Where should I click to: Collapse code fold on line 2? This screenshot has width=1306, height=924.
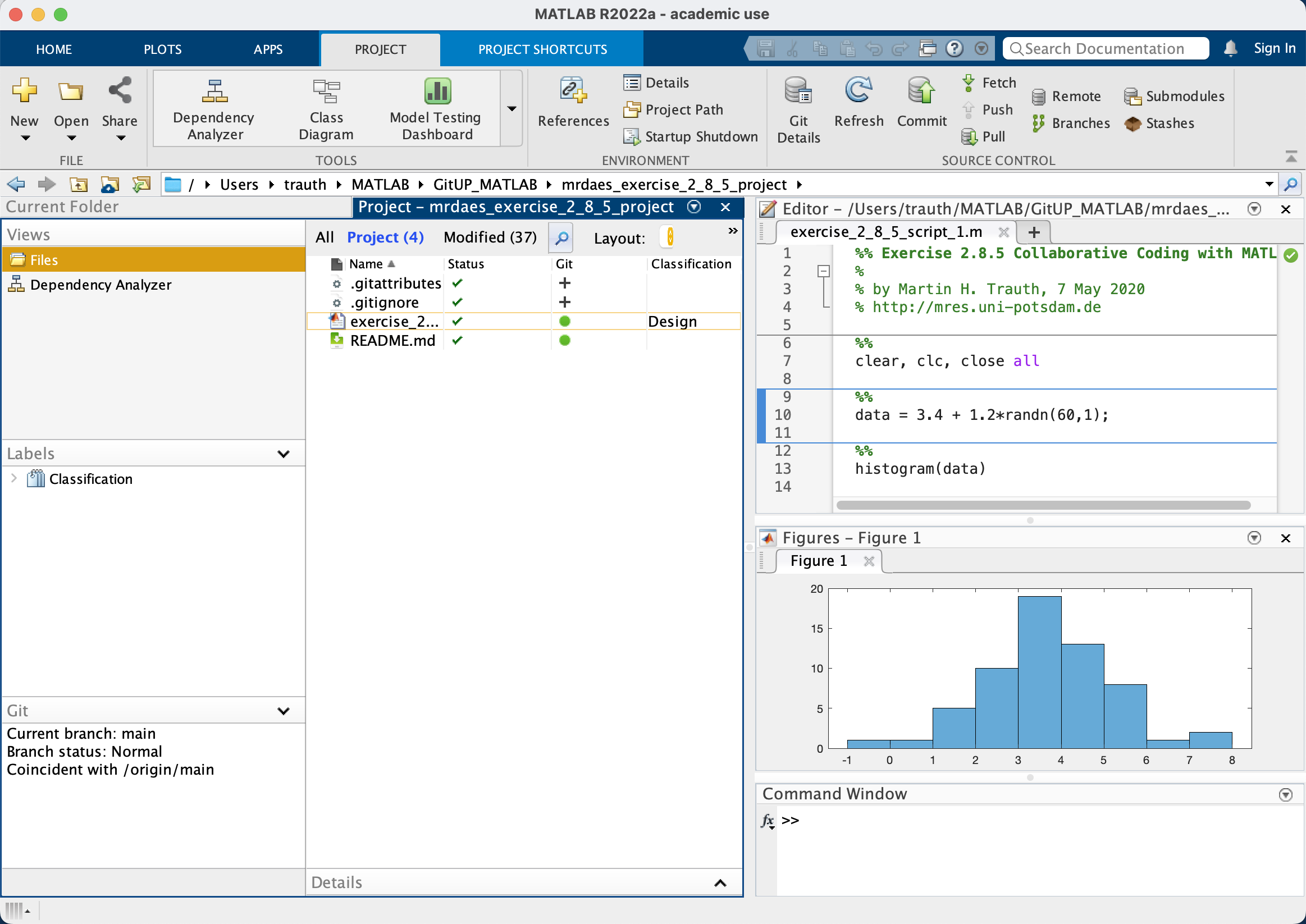823,271
